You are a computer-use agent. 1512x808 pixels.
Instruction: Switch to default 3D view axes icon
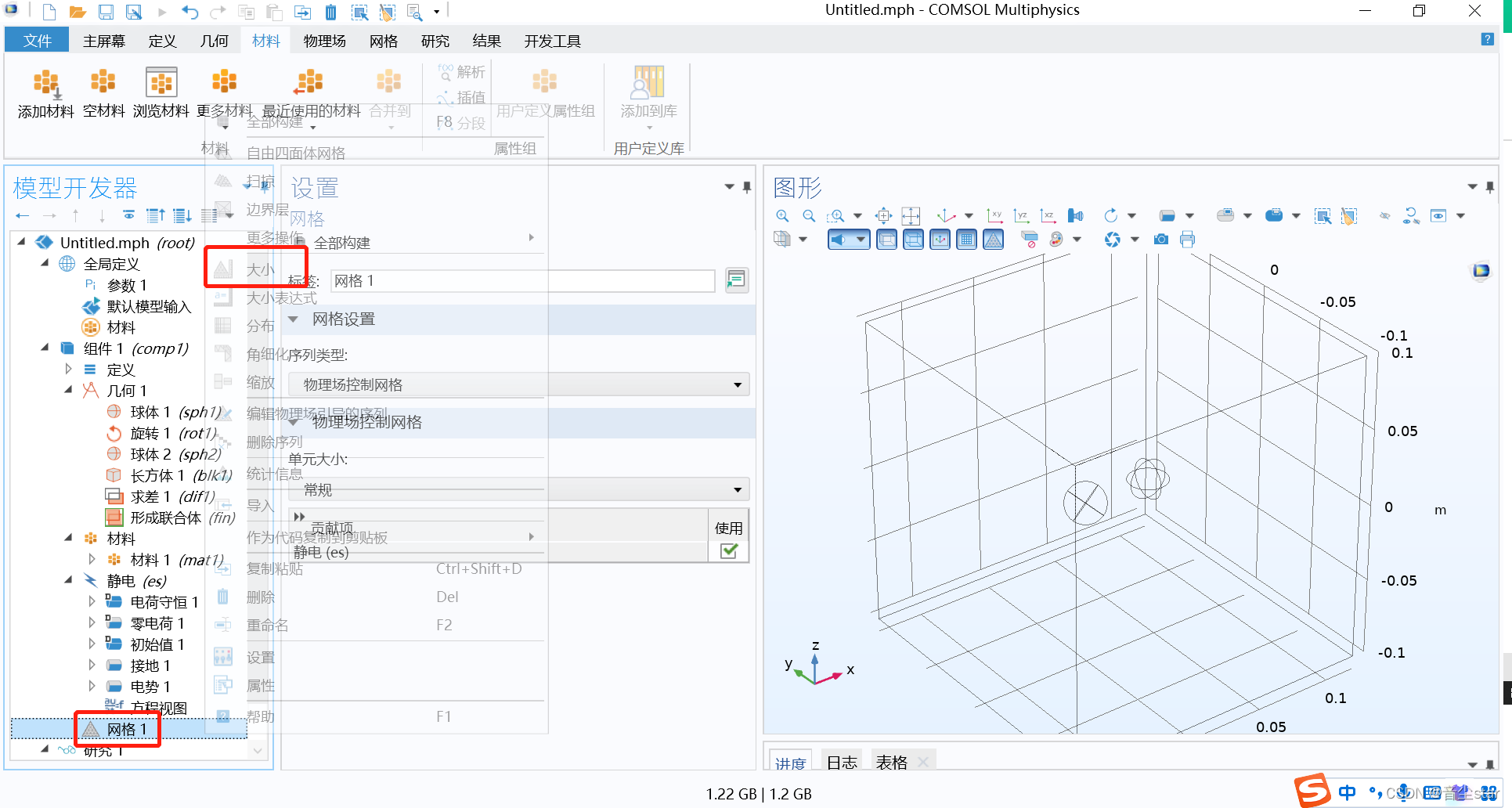click(946, 215)
